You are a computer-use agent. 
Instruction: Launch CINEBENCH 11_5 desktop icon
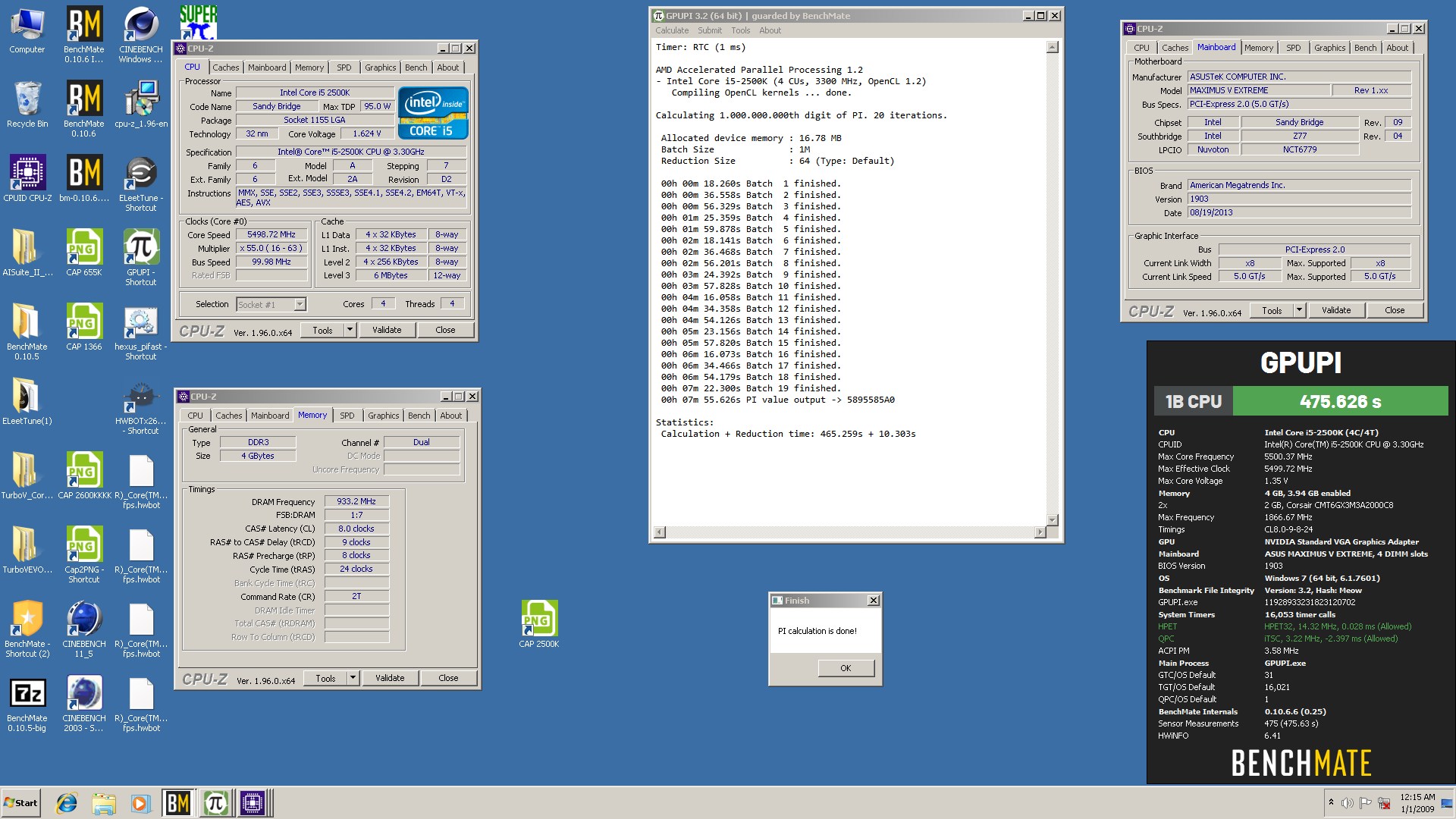click(84, 629)
